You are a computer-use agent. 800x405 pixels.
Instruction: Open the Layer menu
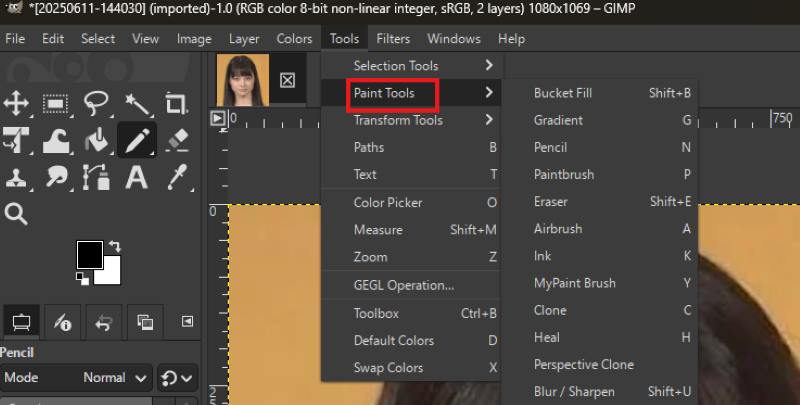coord(244,39)
